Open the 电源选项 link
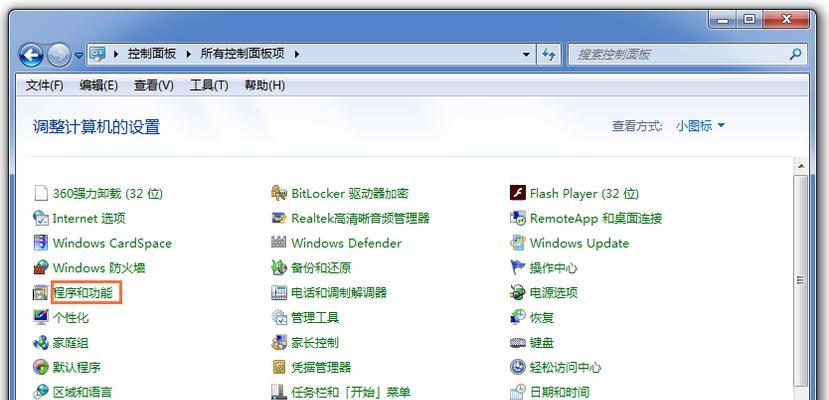The height and width of the screenshot is (400, 829). [554, 293]
